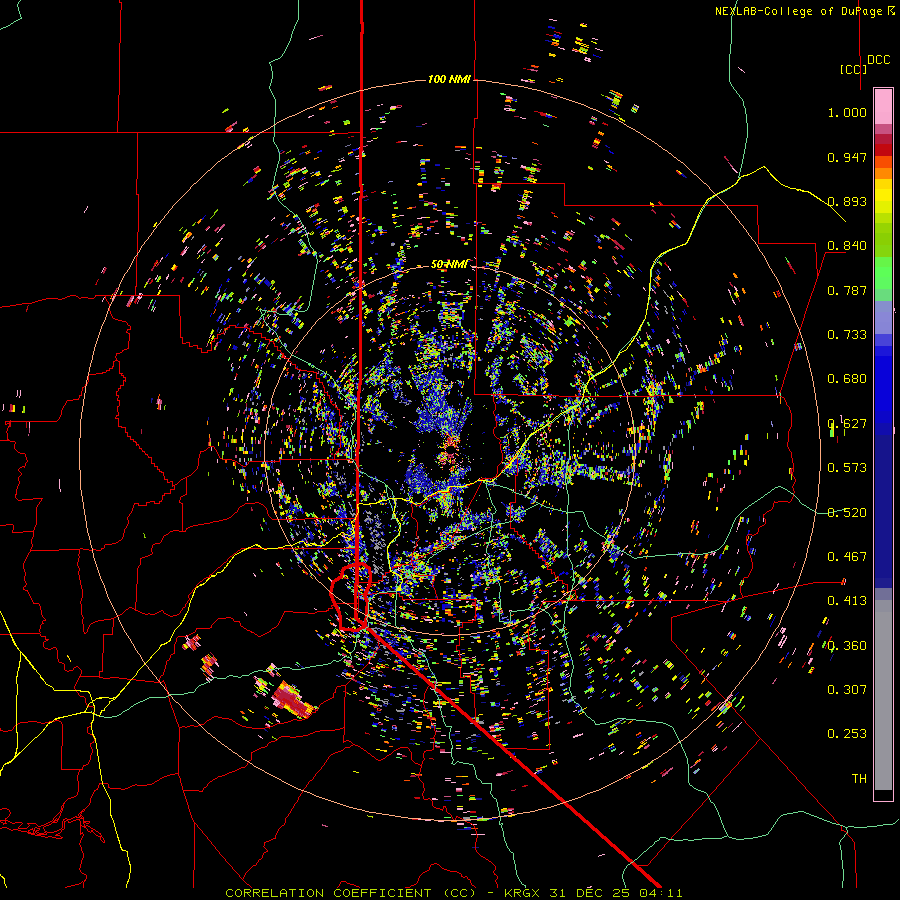
Task: Click the 0.840 scale value
Action: [x=847, y=246]
